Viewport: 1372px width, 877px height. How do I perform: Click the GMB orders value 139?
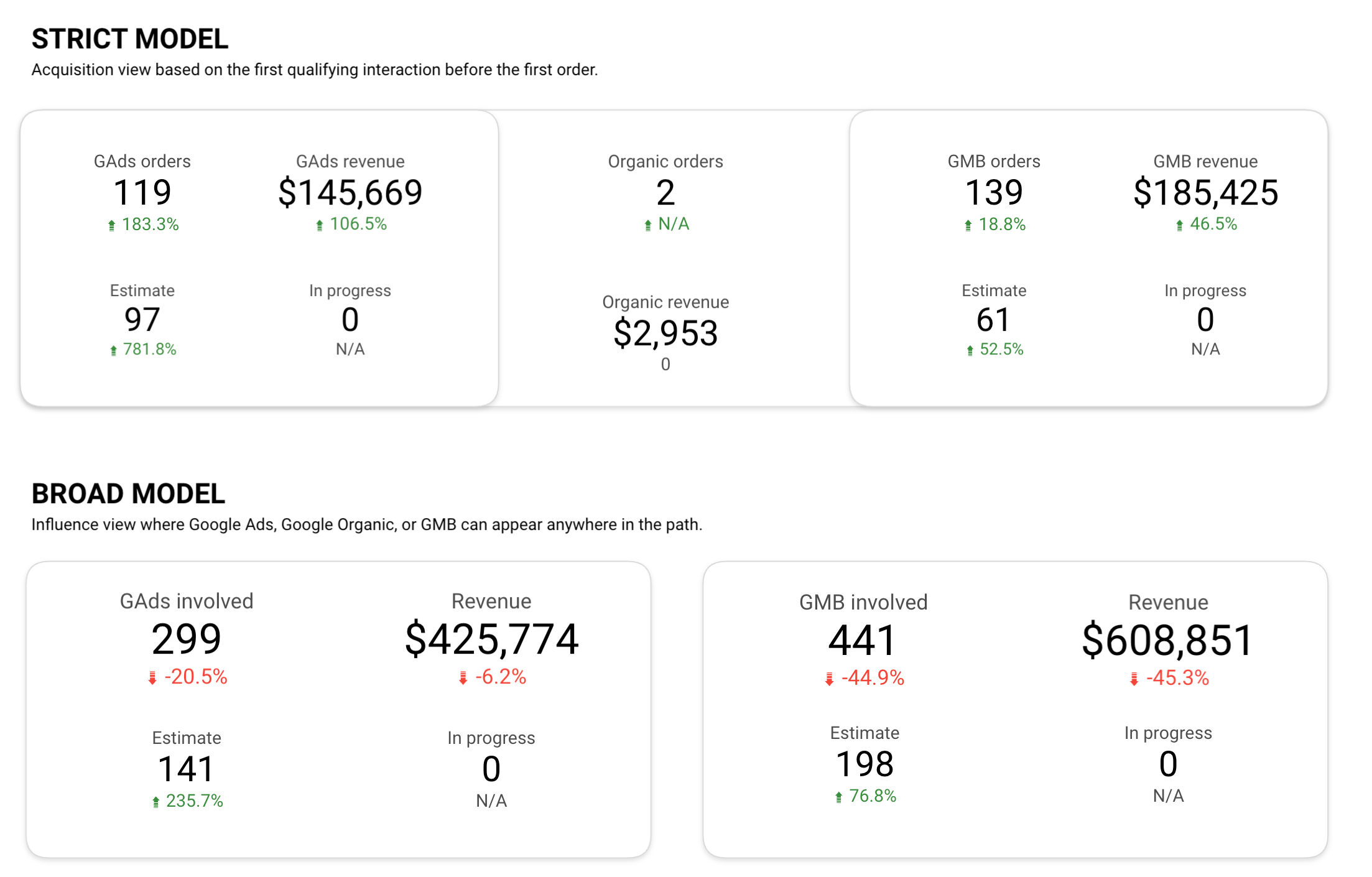(994, 192)
